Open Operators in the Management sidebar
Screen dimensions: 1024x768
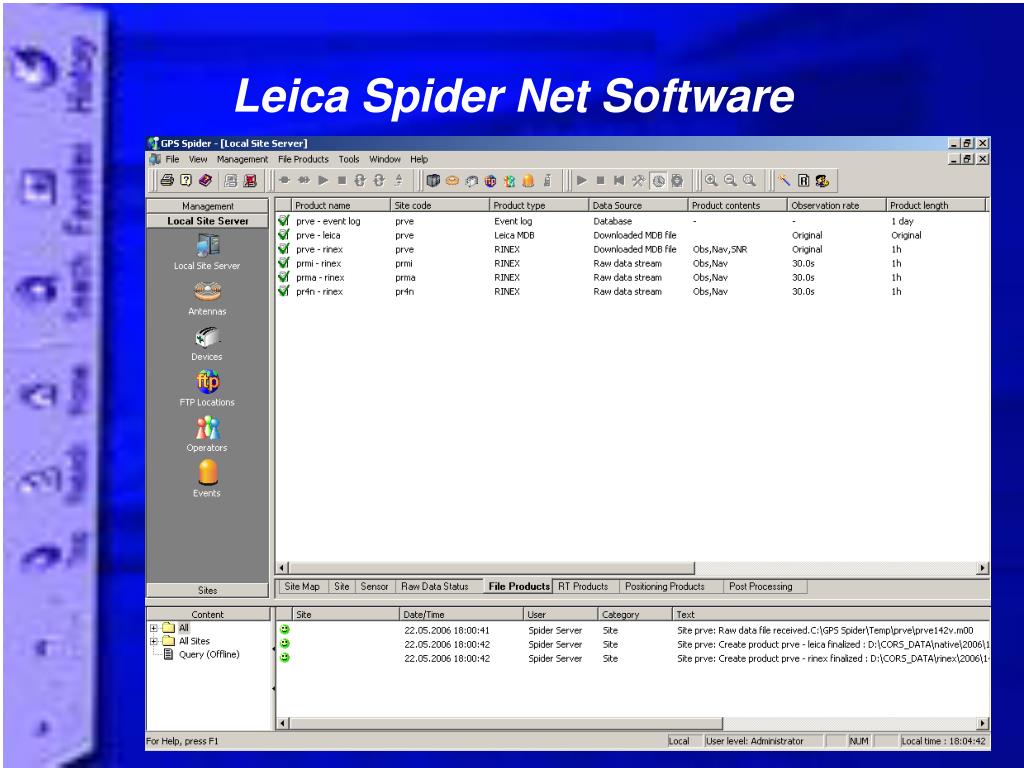207,434
